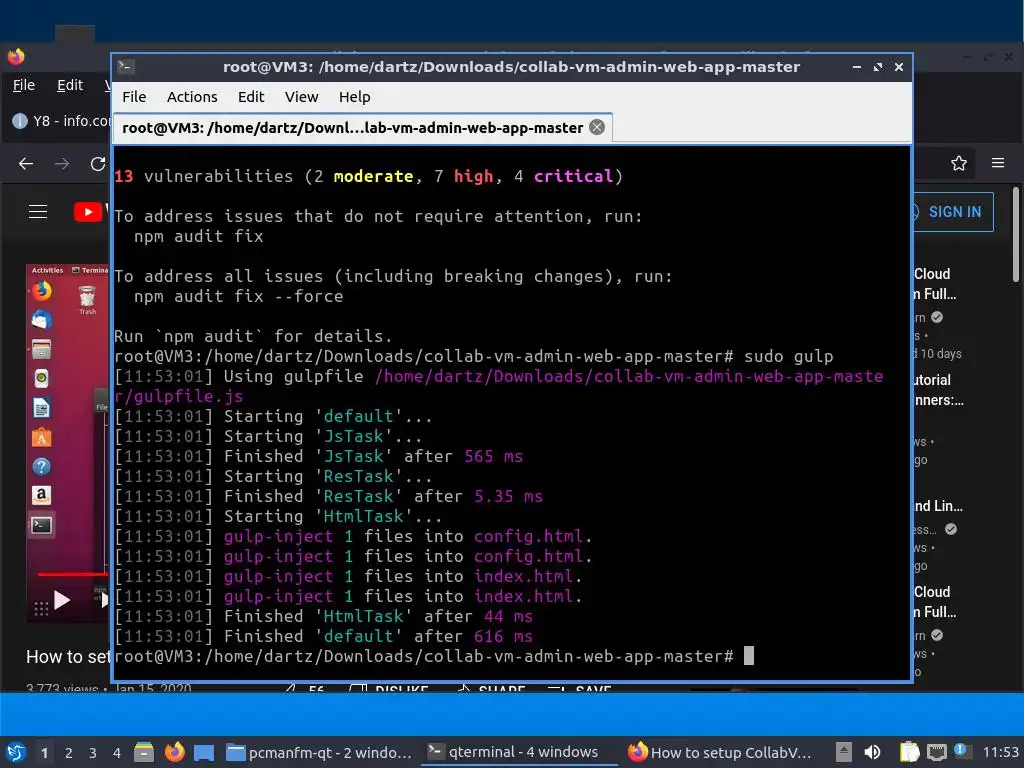
Task: Switch to desktop 1
Action: [x=44, y=753]
